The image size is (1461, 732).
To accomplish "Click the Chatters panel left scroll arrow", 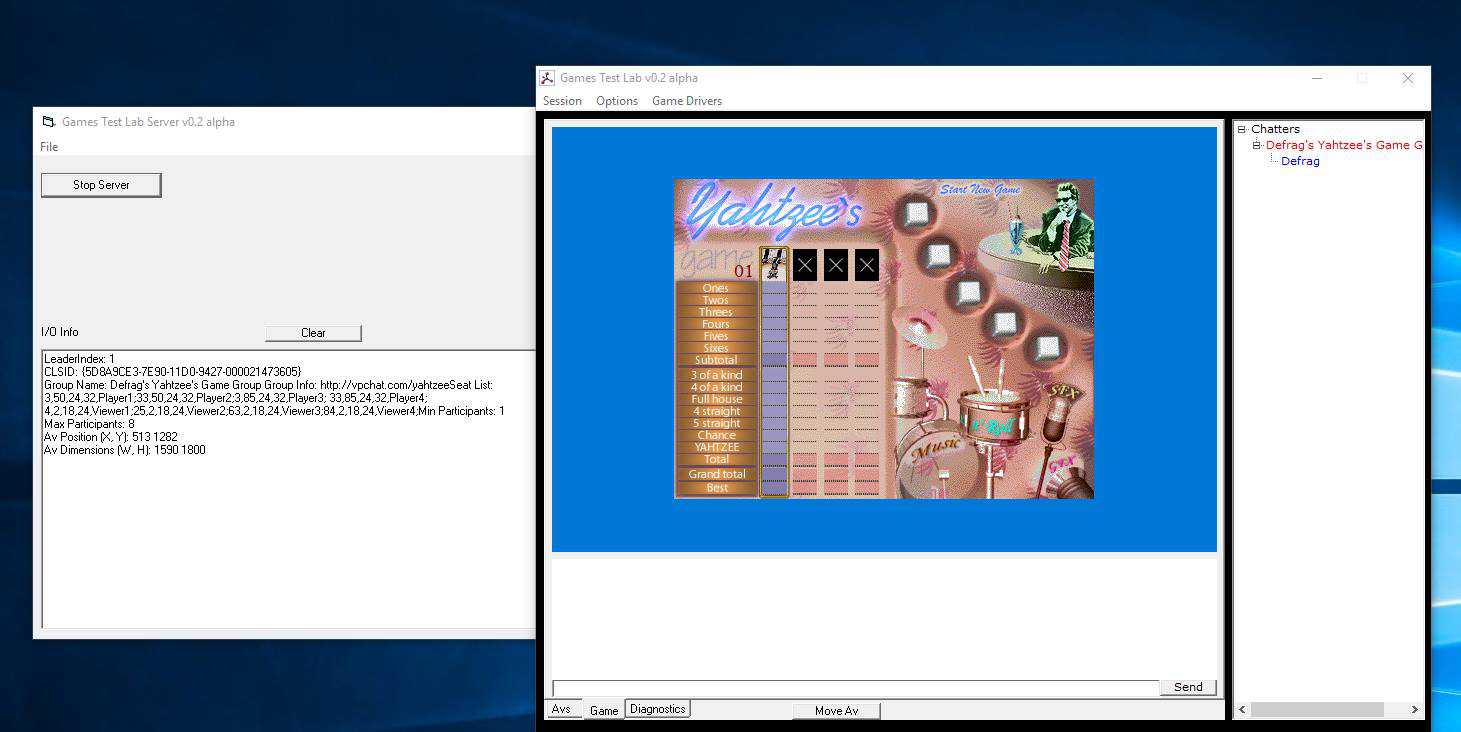I will pos(1243,710).
